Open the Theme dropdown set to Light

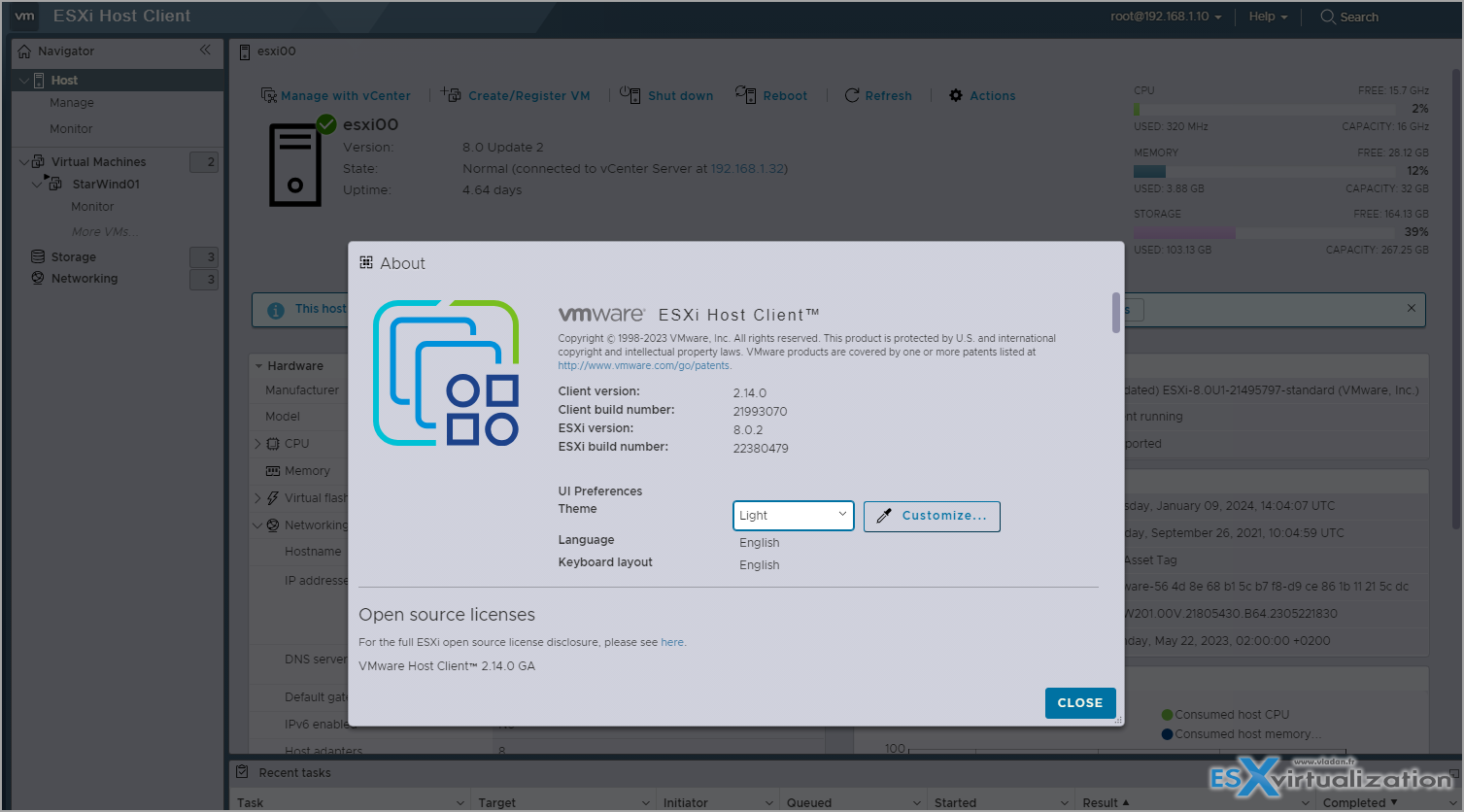[793, 516]
